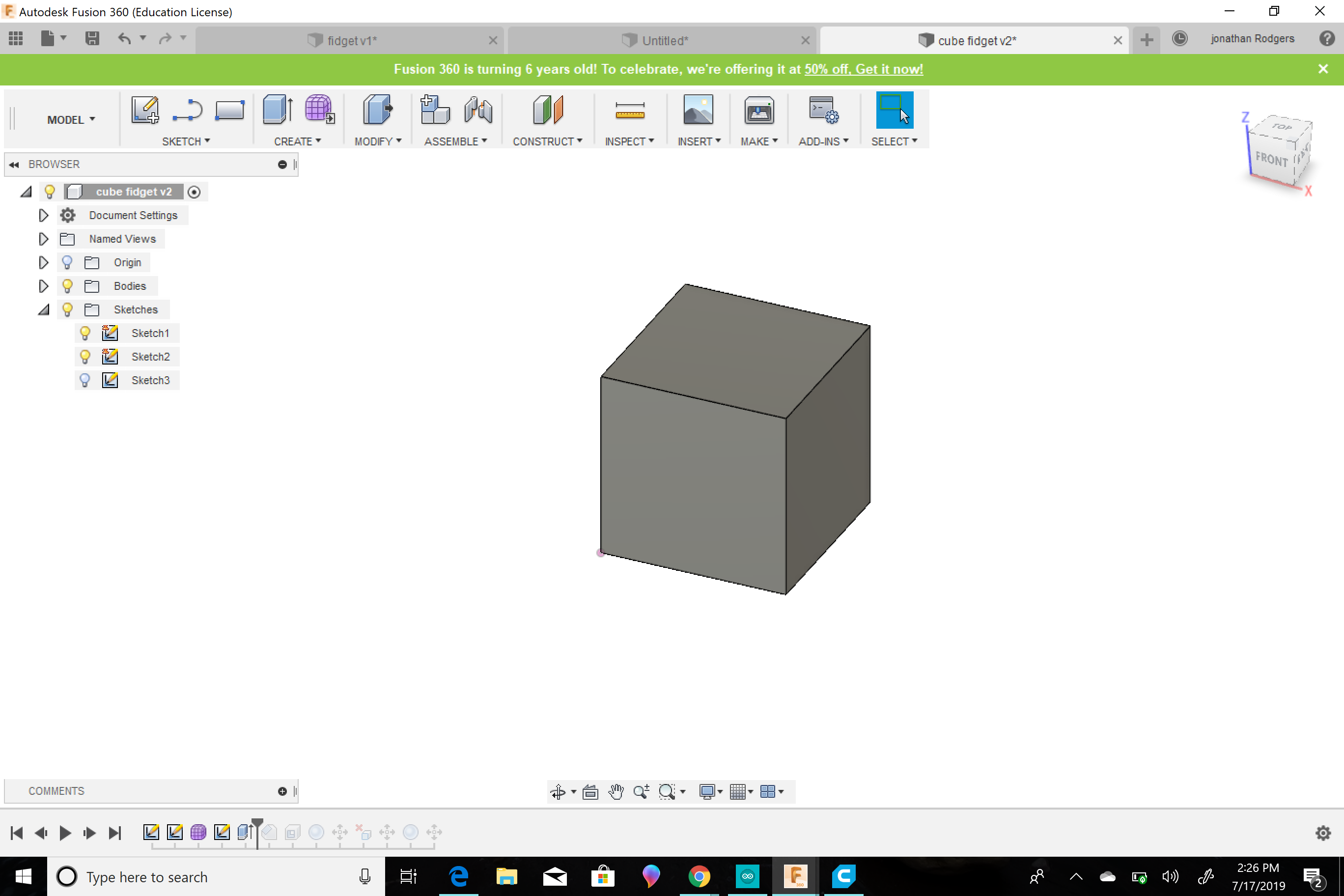Select the Rectangle sketch tool
Screen dimensions: 1344x896
tap(230, 110)
